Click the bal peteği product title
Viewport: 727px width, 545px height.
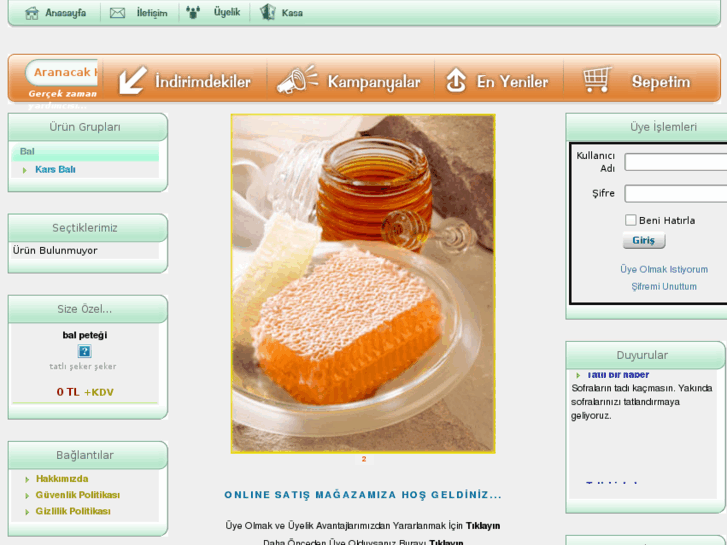[85, 335]
